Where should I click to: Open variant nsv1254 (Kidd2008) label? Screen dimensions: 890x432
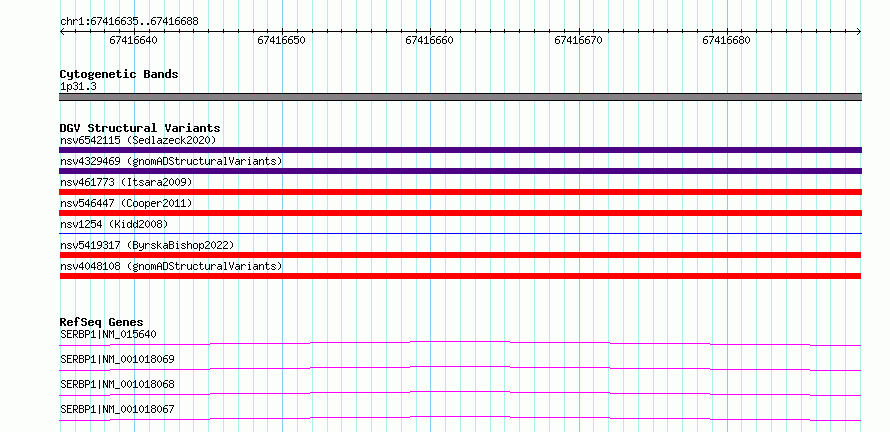[114, 224]
